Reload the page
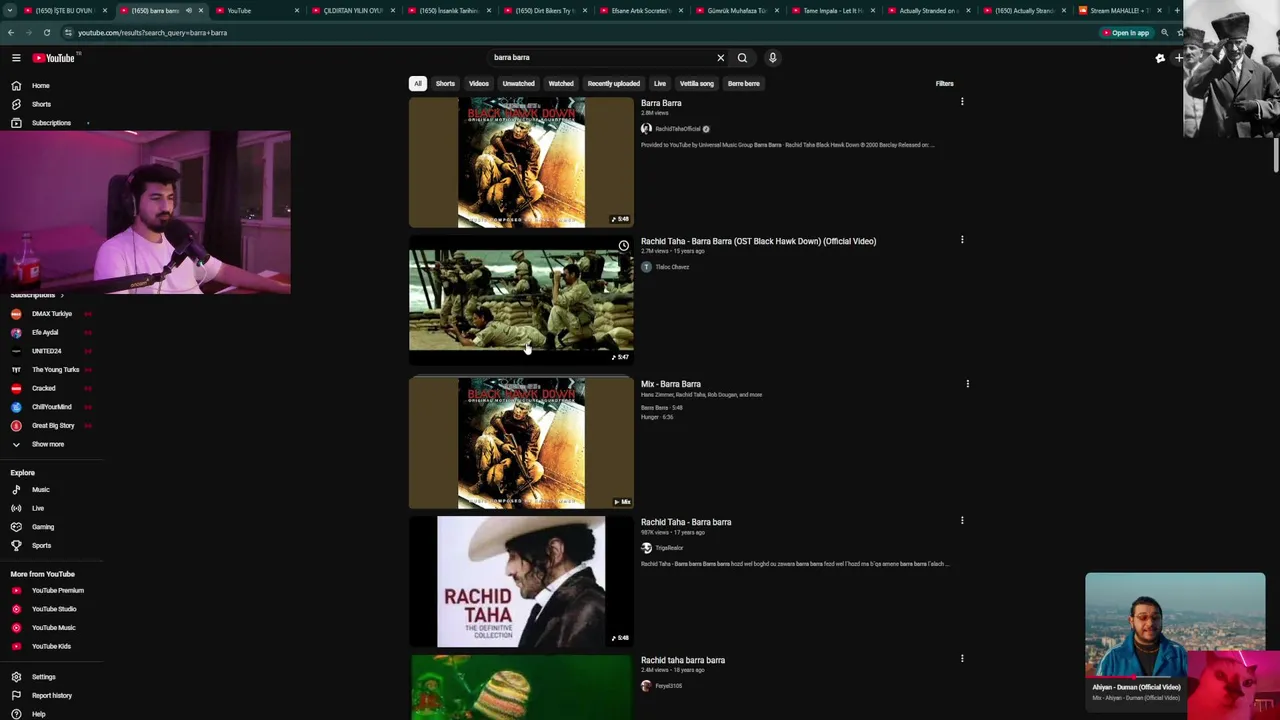Image resolution: width=1280 pixels, height=720 pixels. tap(46, 33)
